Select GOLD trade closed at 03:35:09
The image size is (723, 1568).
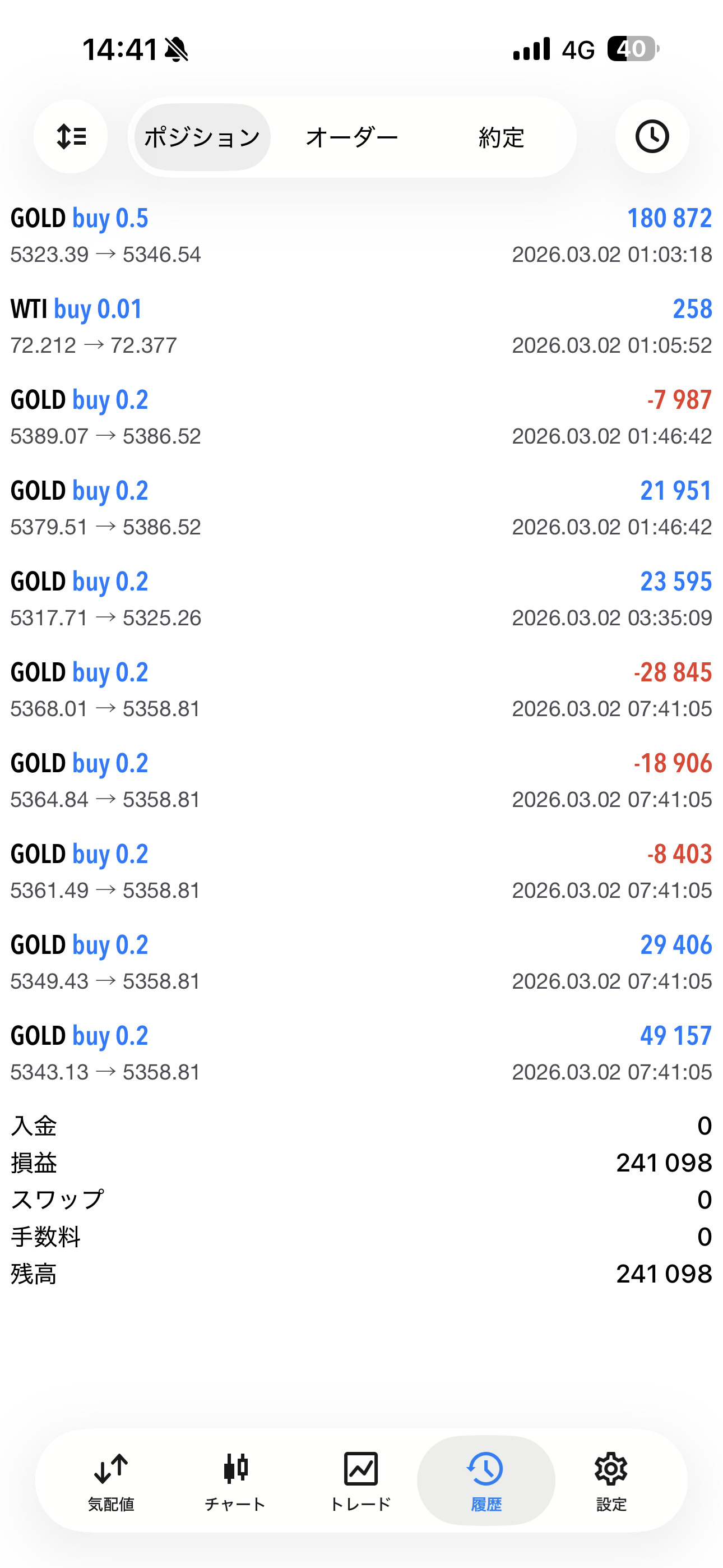[x=361, y=599]
